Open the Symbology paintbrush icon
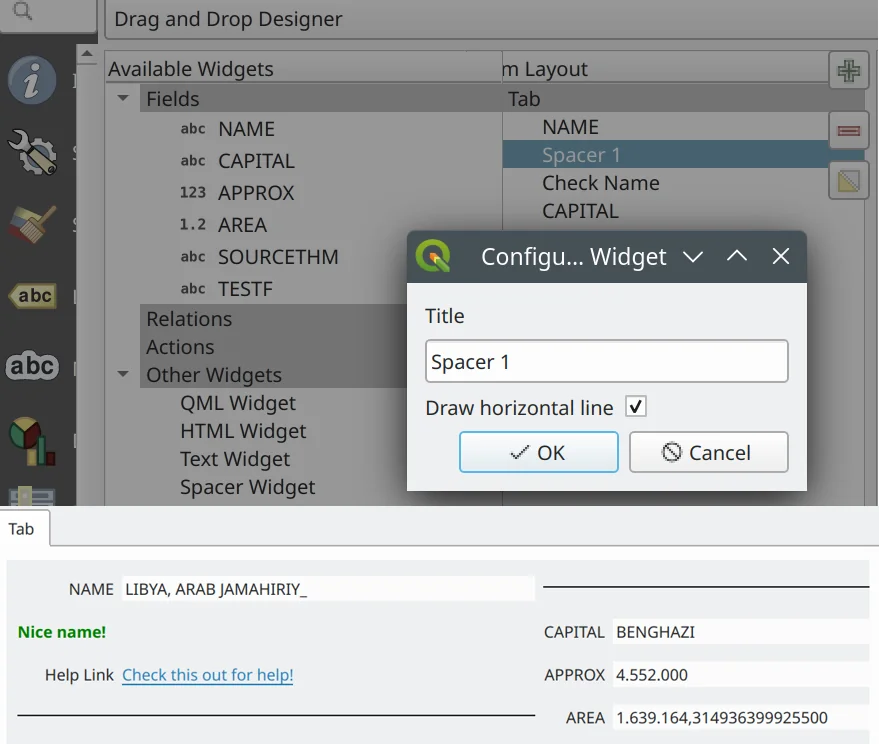 pos(32,224)
